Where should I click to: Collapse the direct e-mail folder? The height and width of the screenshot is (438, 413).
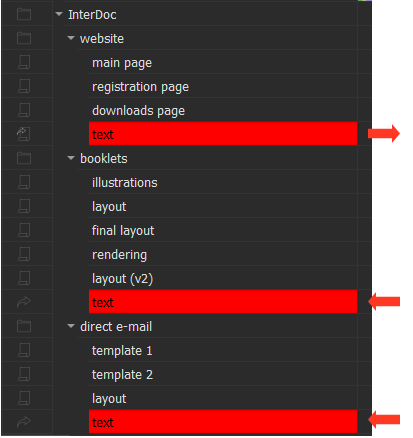click(x=71, y=326)
